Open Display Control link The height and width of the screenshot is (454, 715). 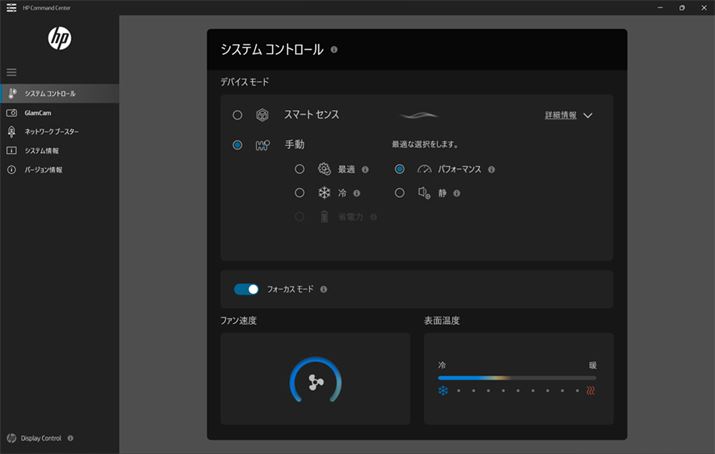41,438
